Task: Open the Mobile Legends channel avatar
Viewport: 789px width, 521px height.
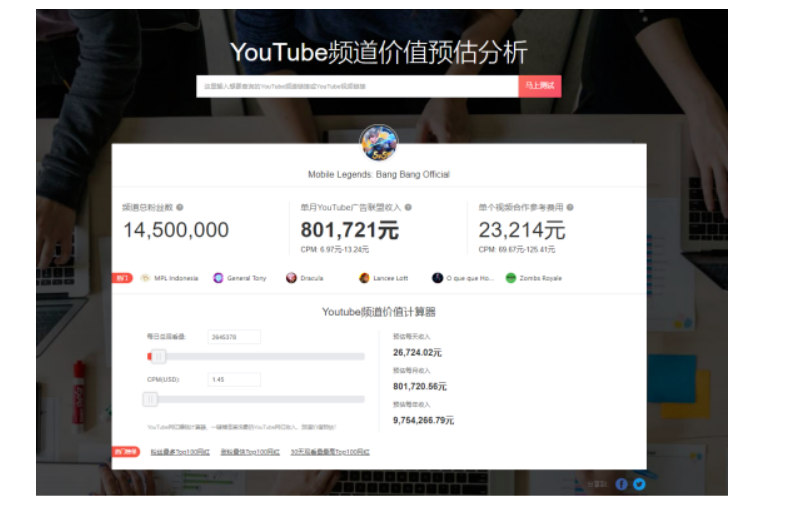Action: [379, 143]
